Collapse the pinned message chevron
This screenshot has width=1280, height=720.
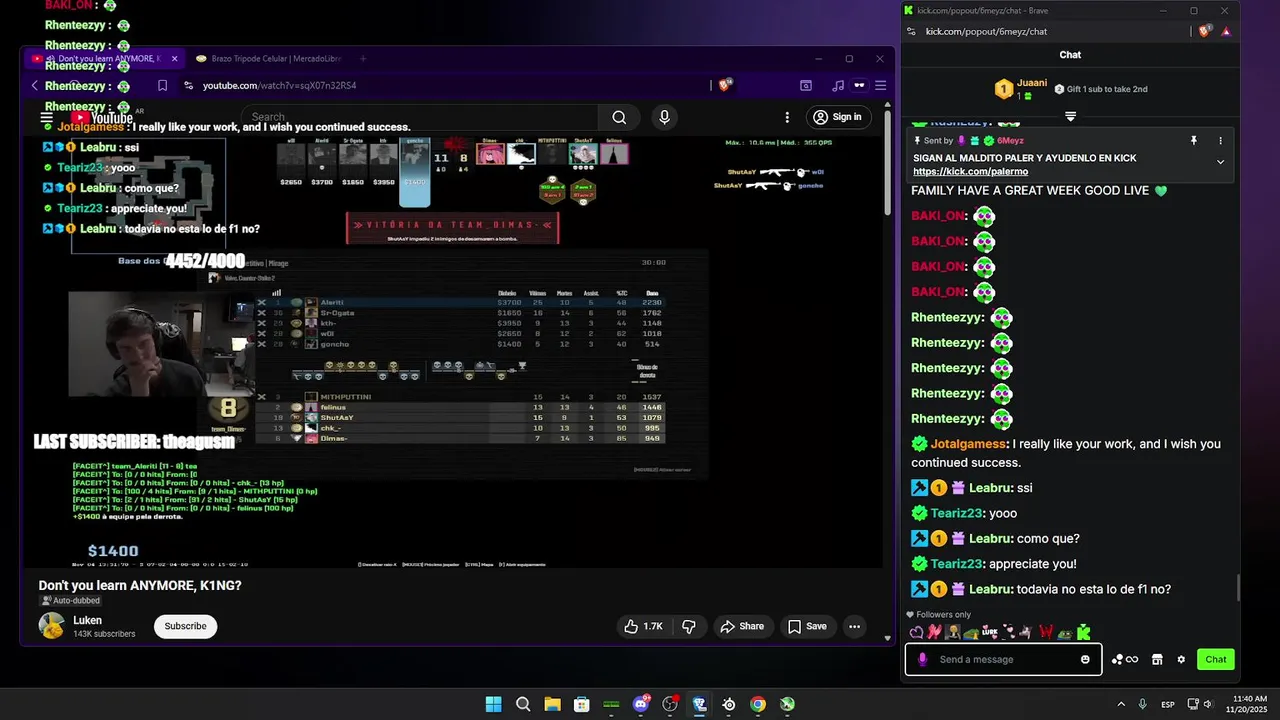1220,162
